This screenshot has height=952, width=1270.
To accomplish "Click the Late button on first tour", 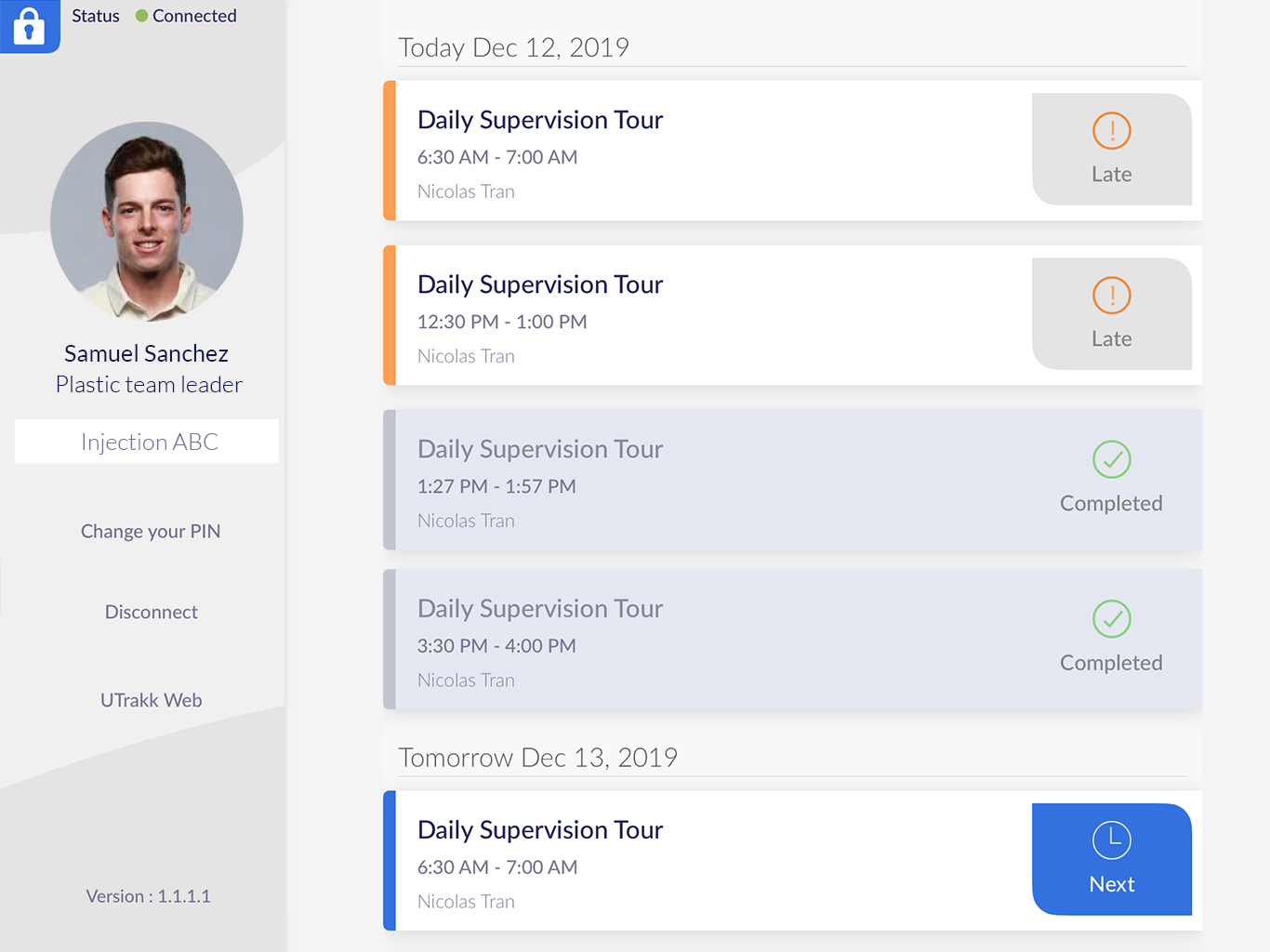I will coord(1112,149).
